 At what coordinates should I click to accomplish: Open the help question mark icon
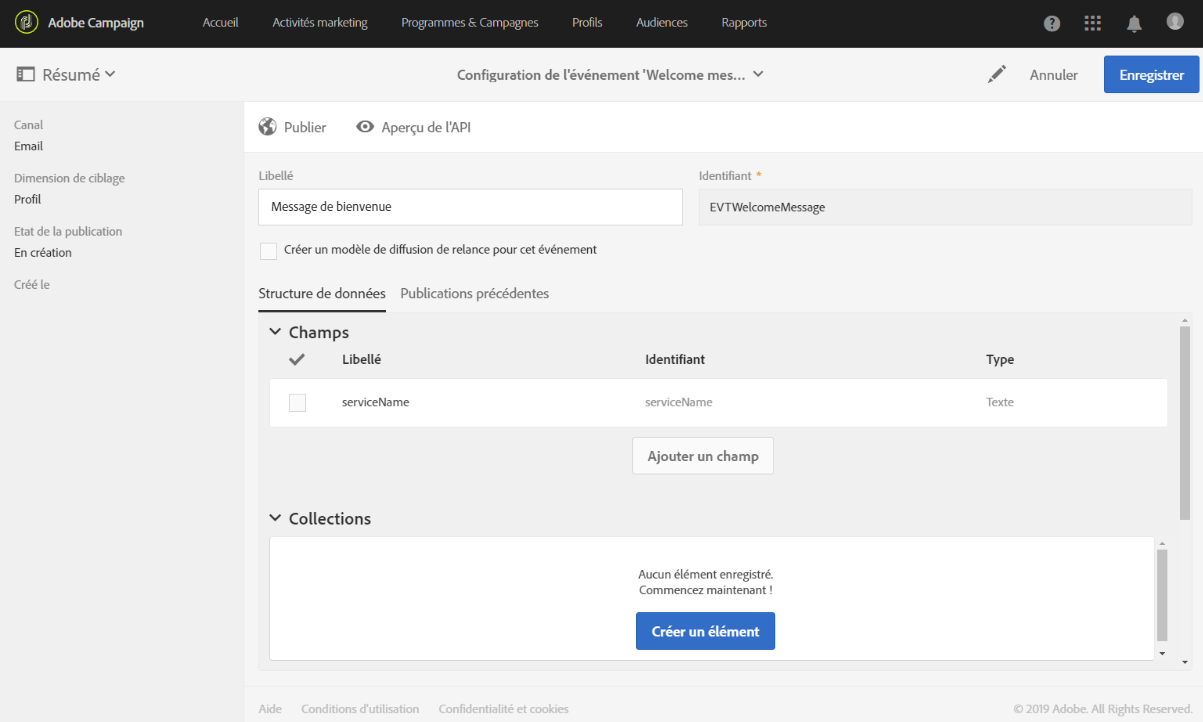point(1052,24)
